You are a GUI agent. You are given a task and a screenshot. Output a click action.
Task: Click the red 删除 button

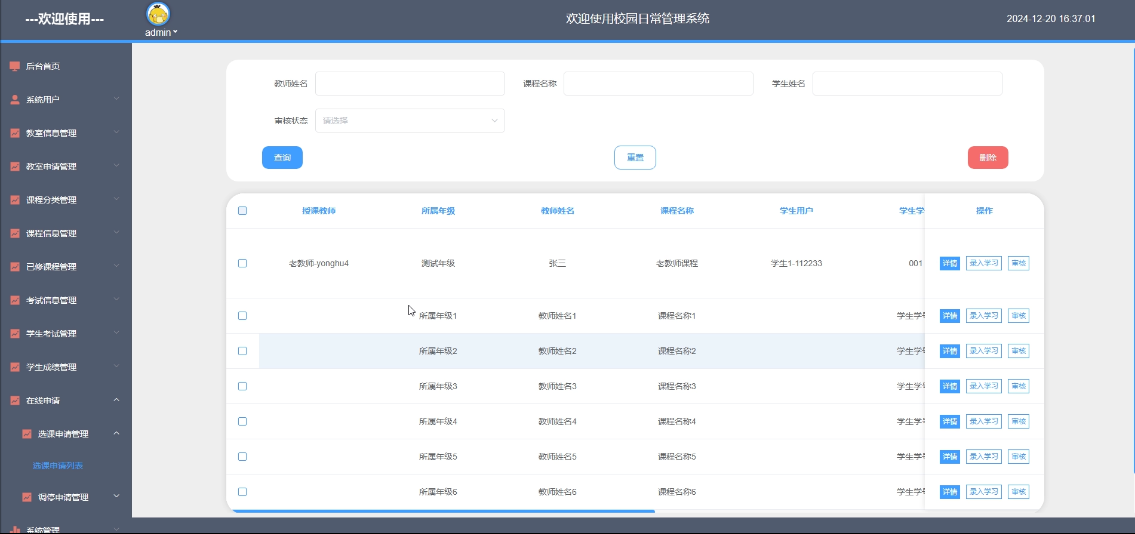[988, 158]
